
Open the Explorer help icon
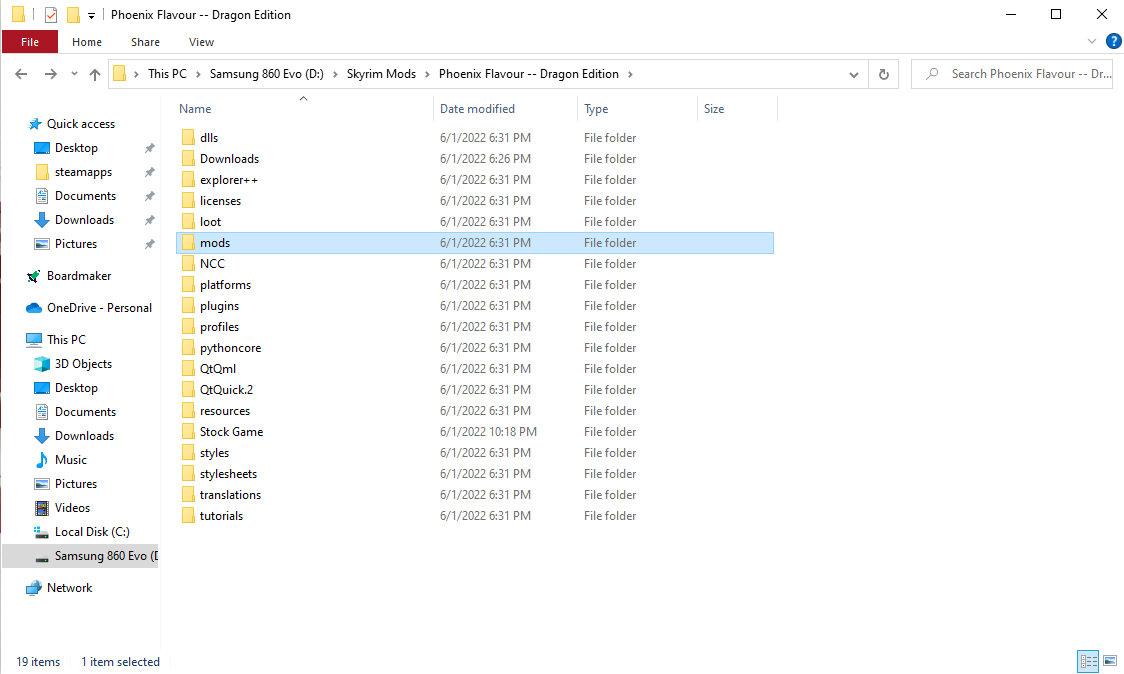pos(1113,42)
